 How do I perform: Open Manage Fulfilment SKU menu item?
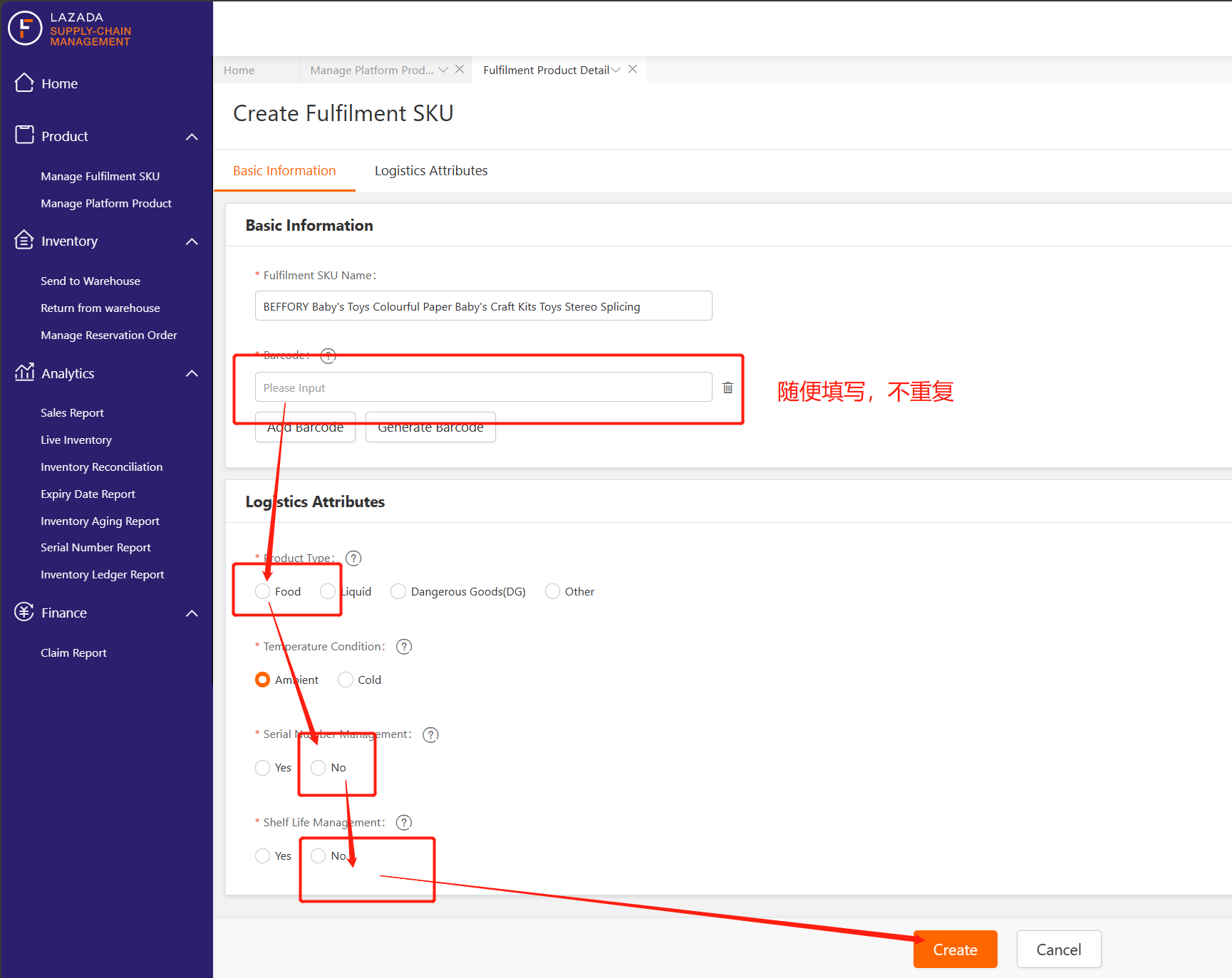[x=100, y=176]
